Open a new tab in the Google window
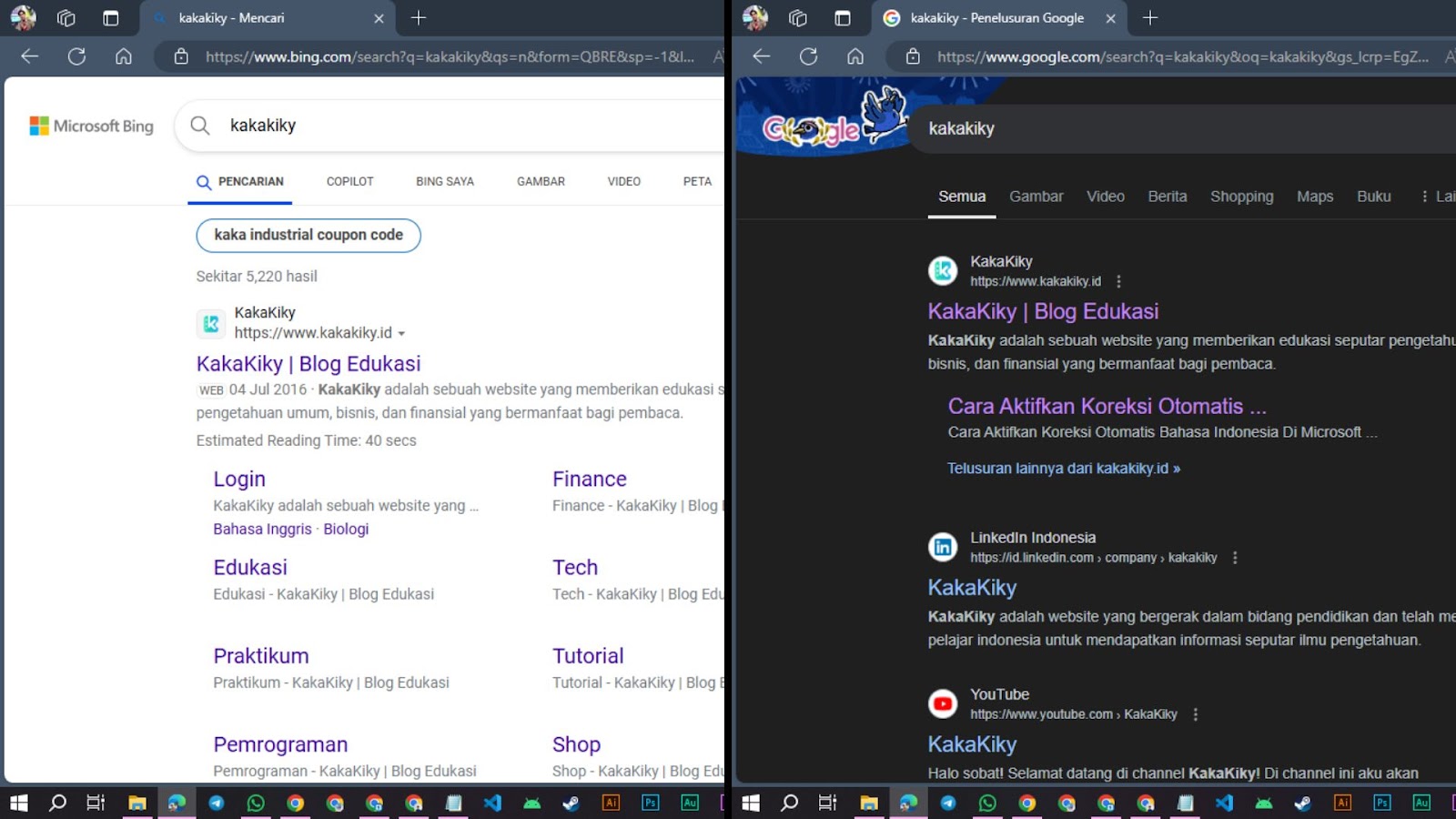Viewport: 1456px width, 819px height. [1150, 18]
